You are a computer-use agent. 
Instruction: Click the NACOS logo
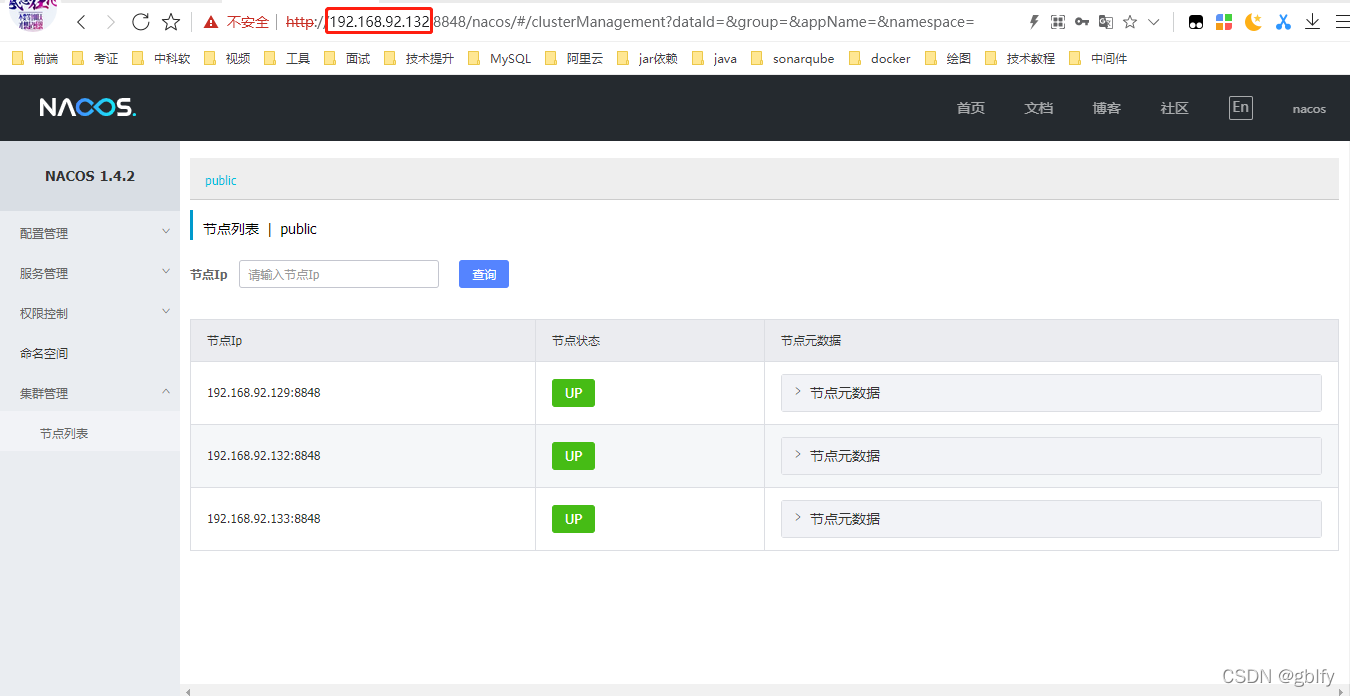tap(88, 107)
